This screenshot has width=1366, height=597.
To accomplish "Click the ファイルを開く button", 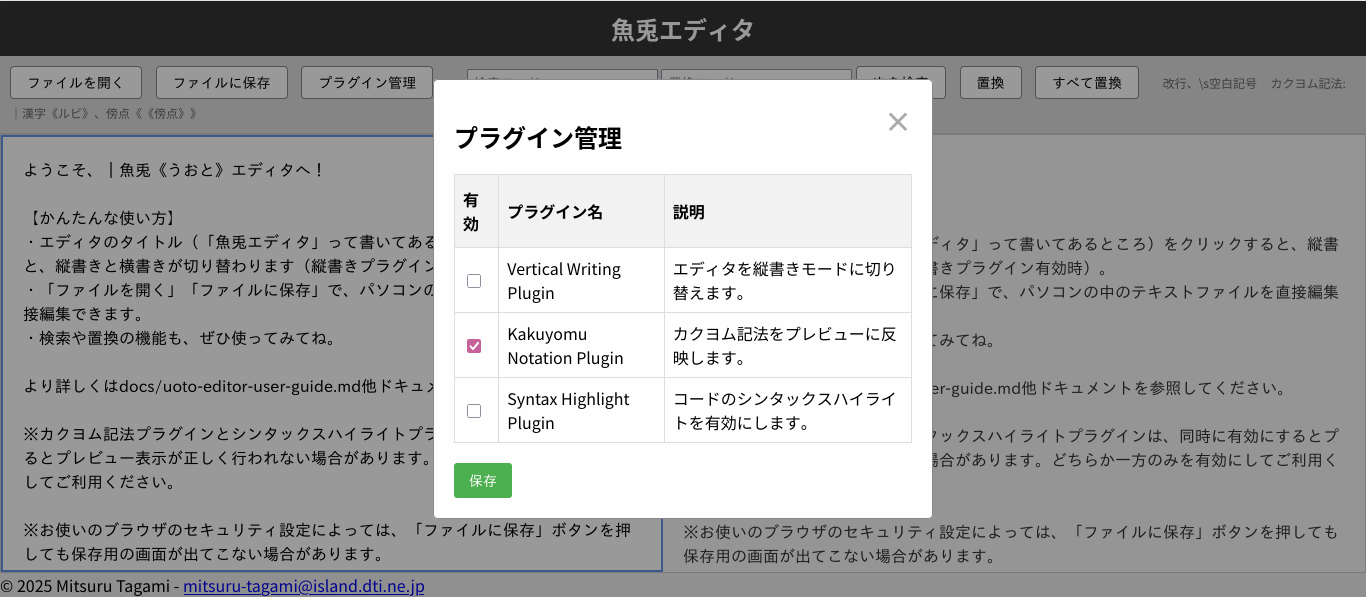I will 76,83.
